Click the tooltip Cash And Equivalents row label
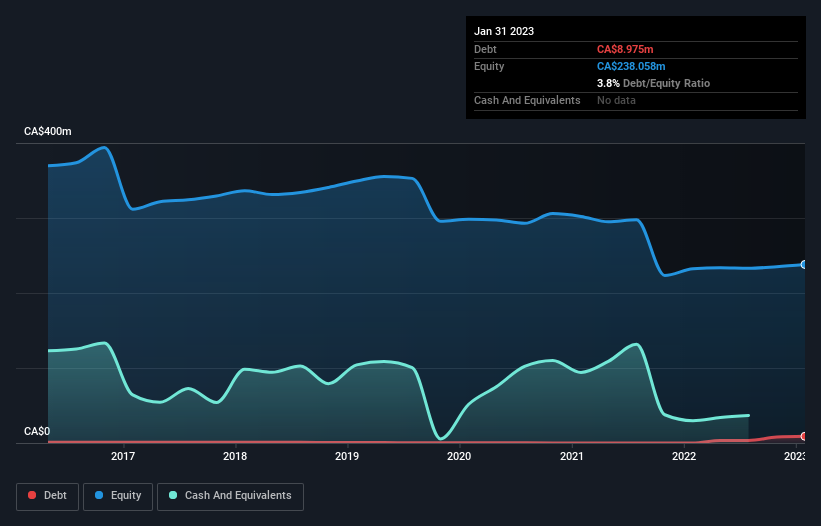This screenshot has height=526, width=821. [x=527, y=100]
